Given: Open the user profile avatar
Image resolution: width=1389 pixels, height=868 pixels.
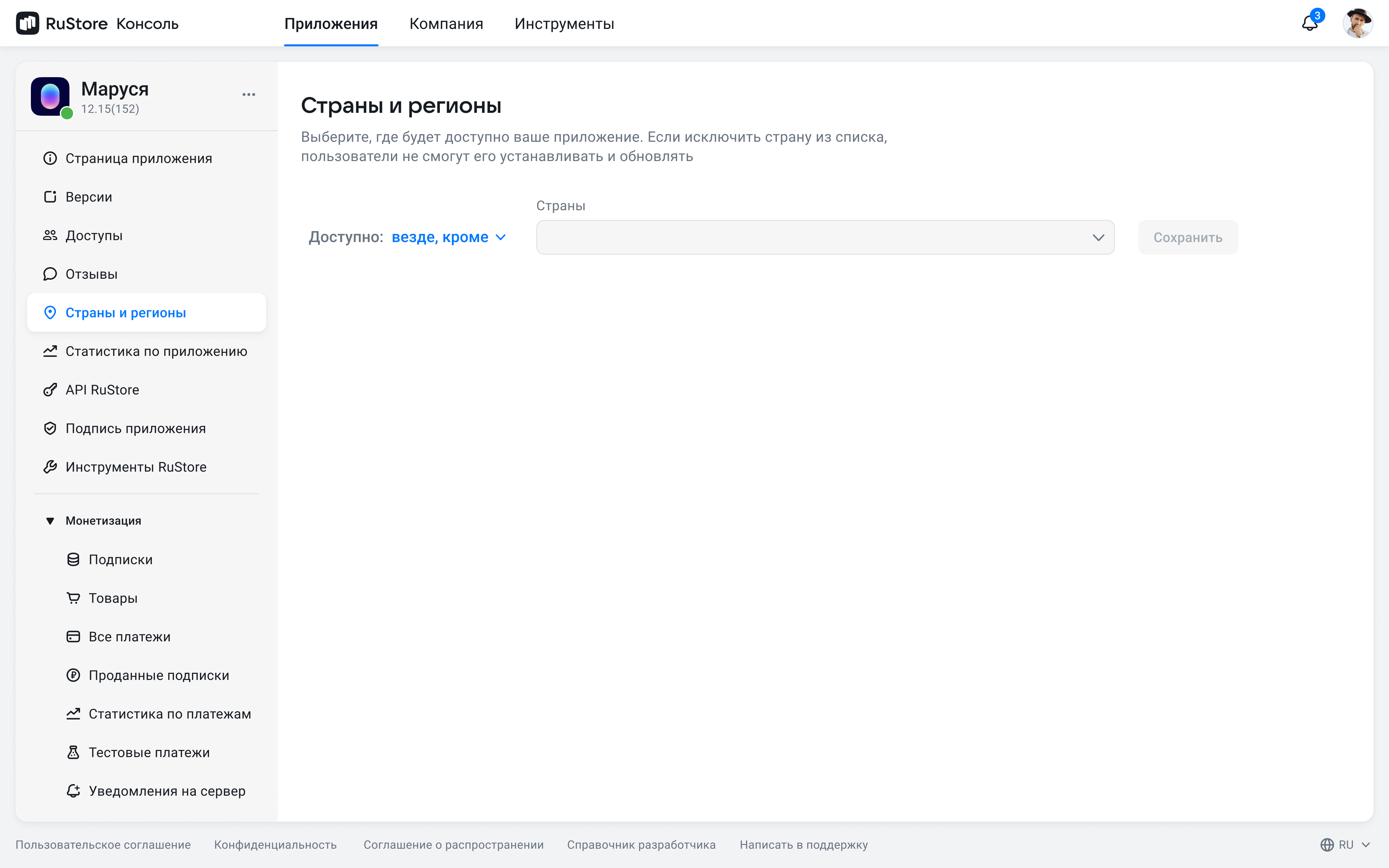Looking at the screenshot, I should pos(1357,23).
